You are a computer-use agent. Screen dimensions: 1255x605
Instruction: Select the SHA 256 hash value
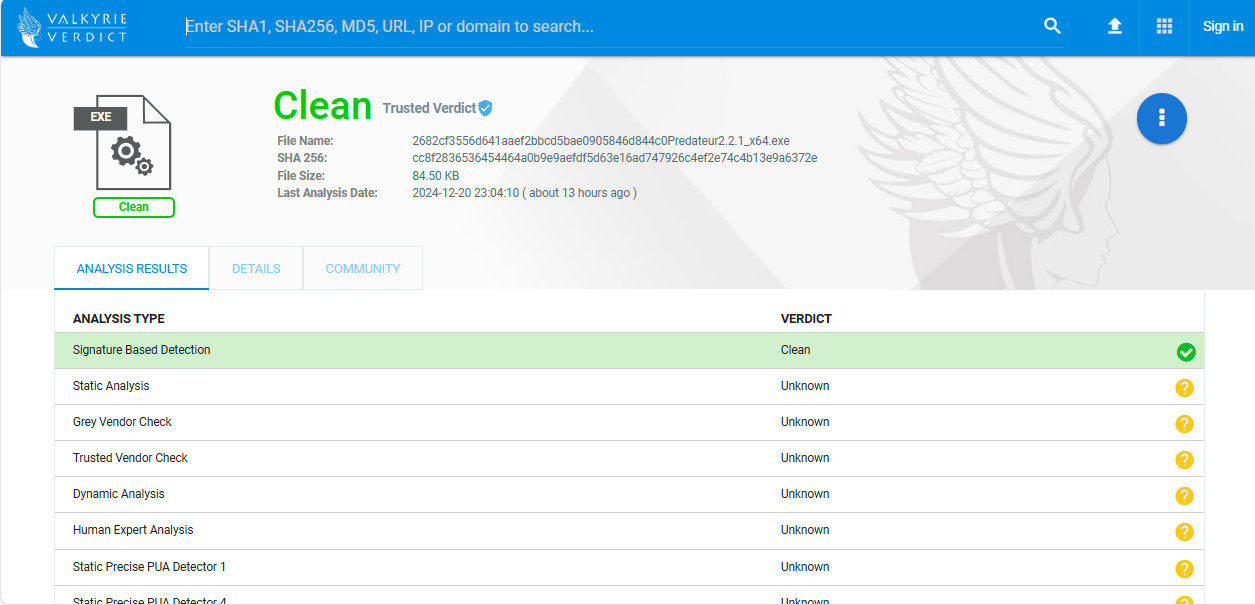[x=615, y=158]
